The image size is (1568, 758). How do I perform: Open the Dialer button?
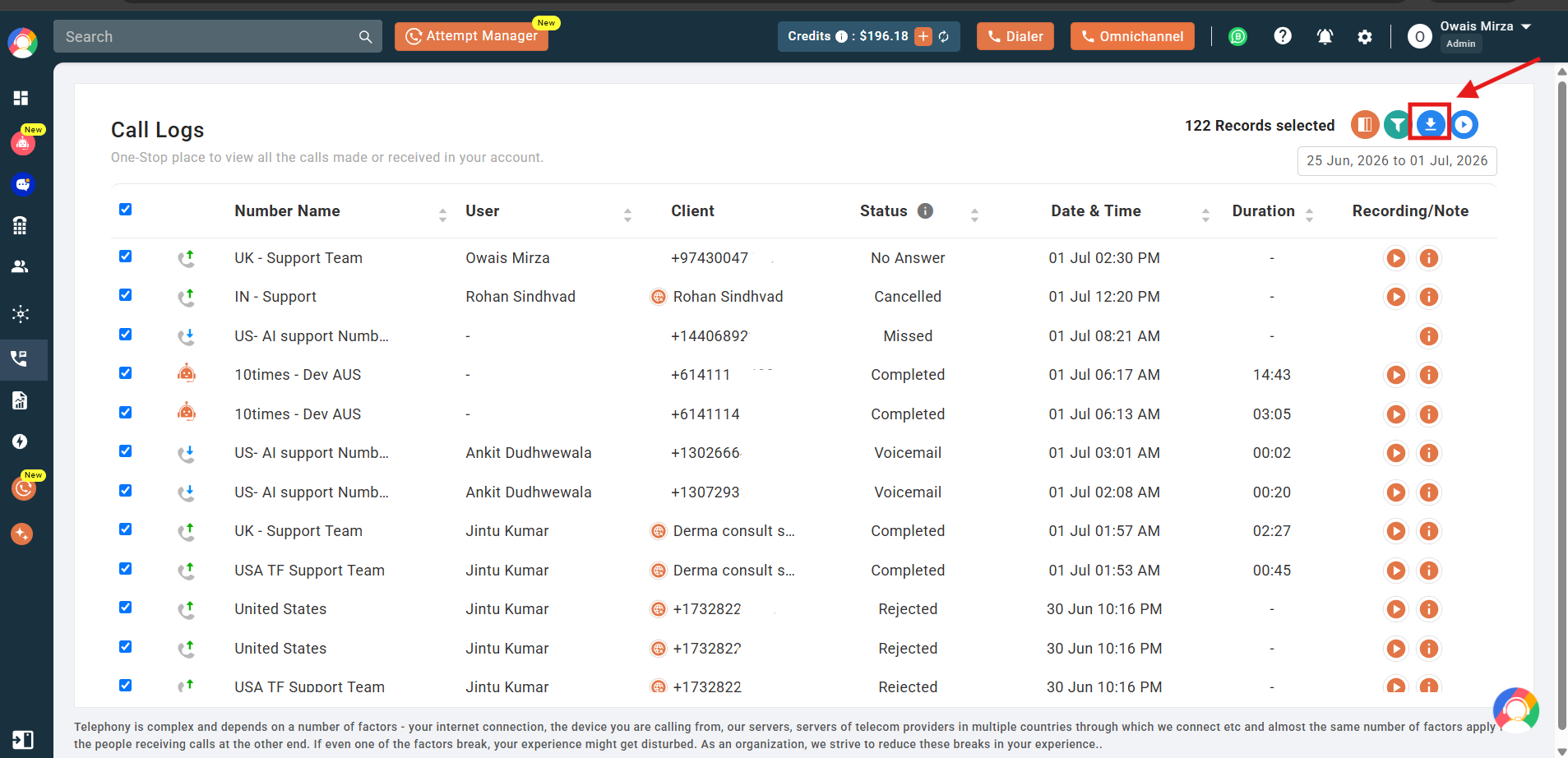pyautogui.click(x=1015, y=36)
